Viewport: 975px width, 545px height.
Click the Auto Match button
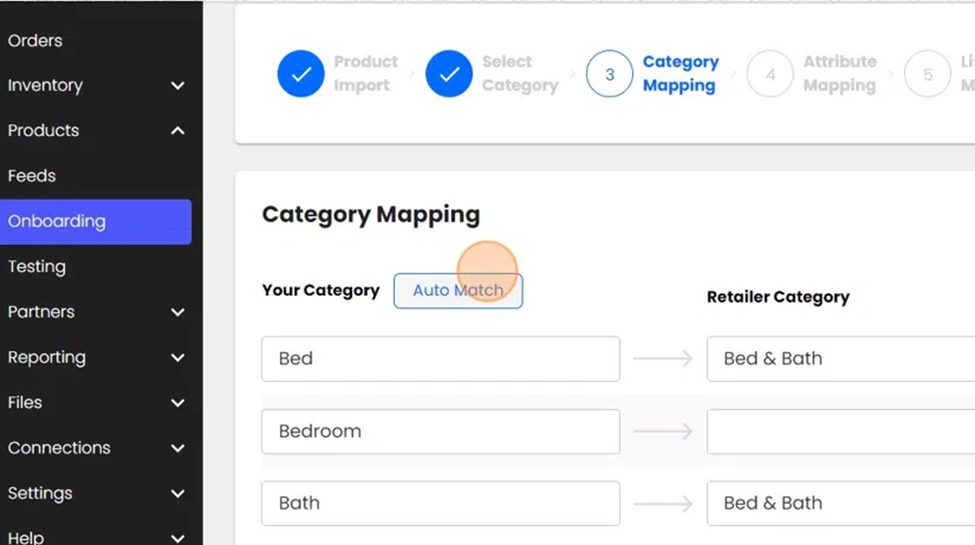pos(458,291)
